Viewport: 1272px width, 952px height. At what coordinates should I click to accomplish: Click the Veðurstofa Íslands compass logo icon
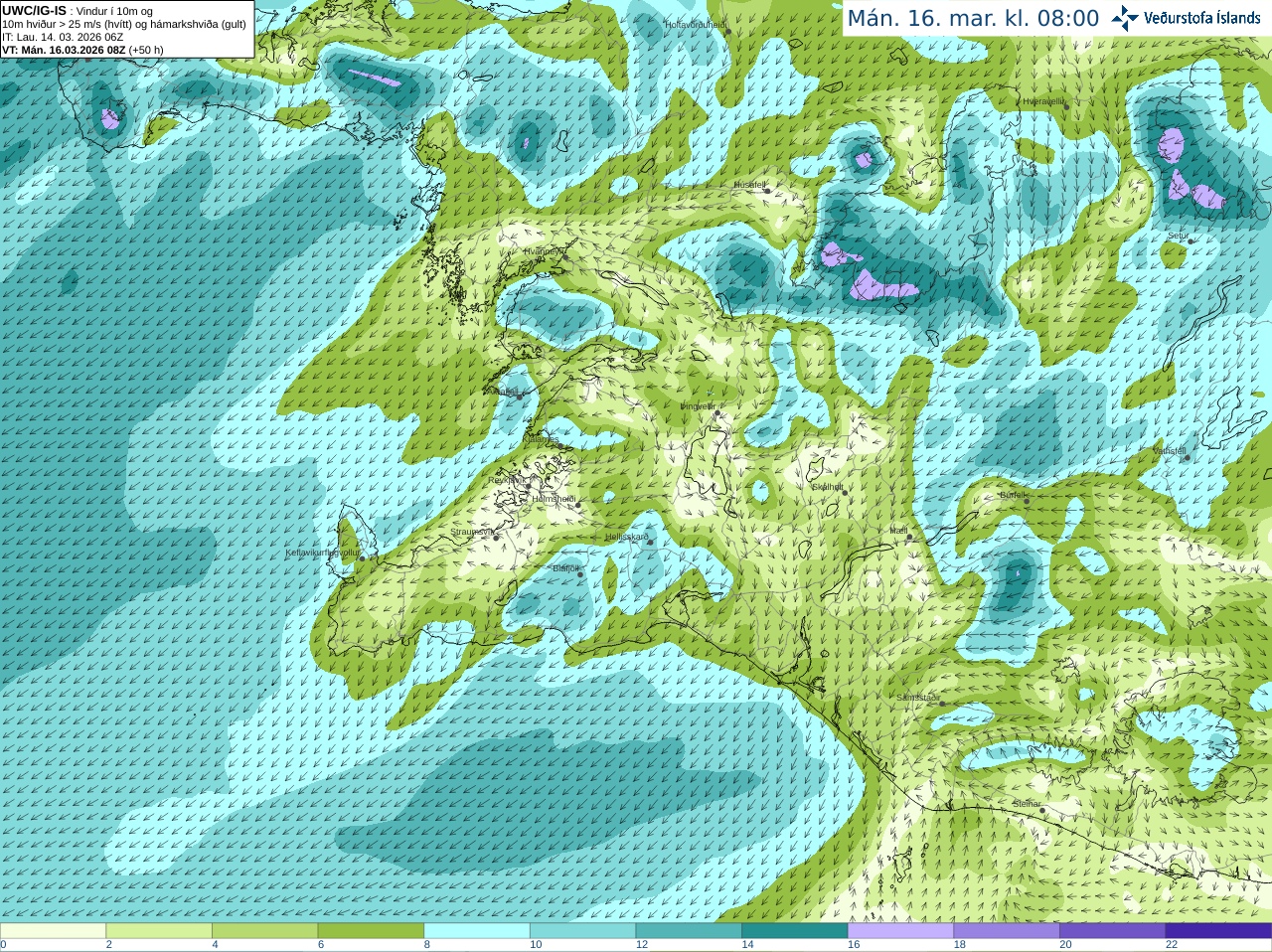(x=1125, y=18)
